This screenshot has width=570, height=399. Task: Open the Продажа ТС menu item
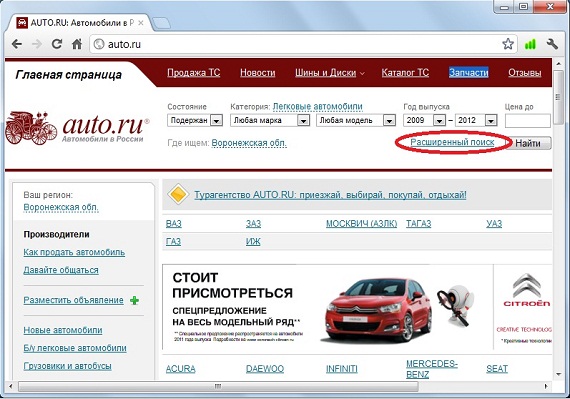click(194, 73)
